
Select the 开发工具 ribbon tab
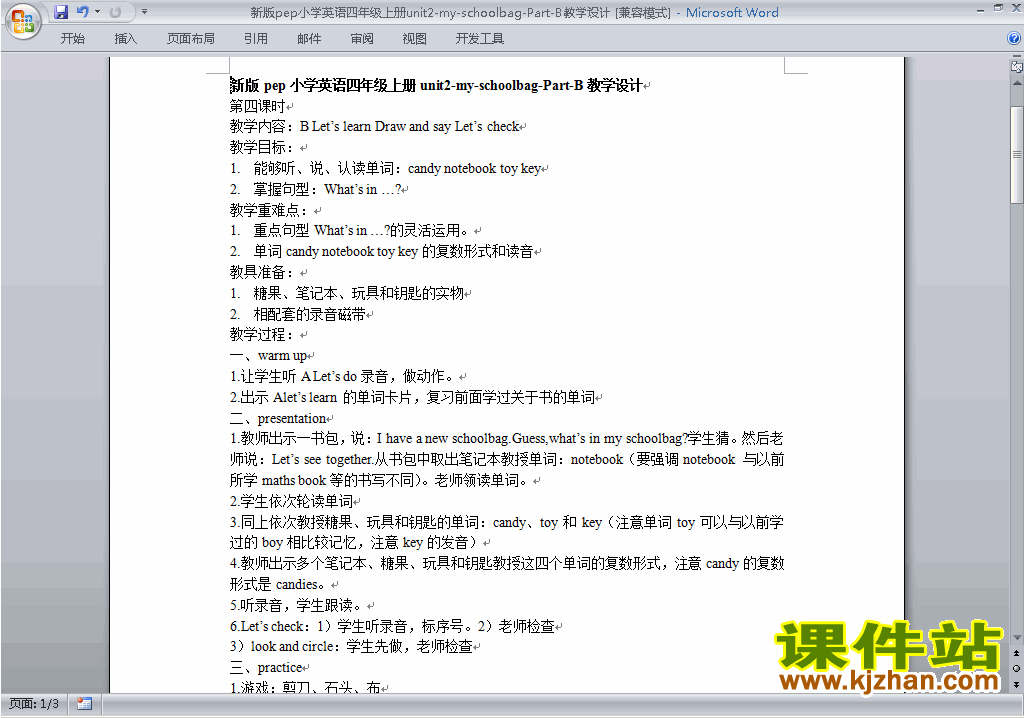tap(479, 39)
